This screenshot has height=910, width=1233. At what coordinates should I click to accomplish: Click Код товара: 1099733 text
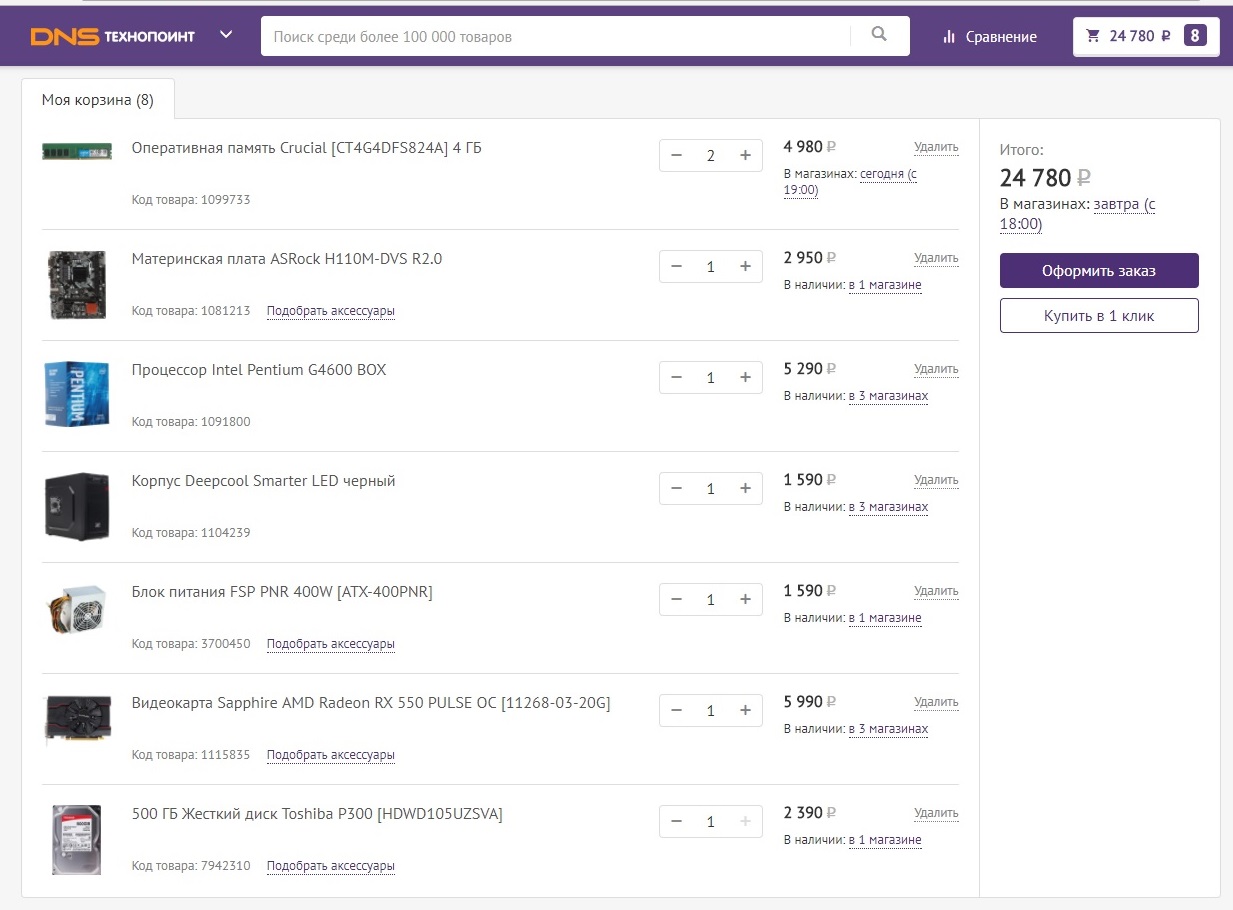tap(191, 200)
